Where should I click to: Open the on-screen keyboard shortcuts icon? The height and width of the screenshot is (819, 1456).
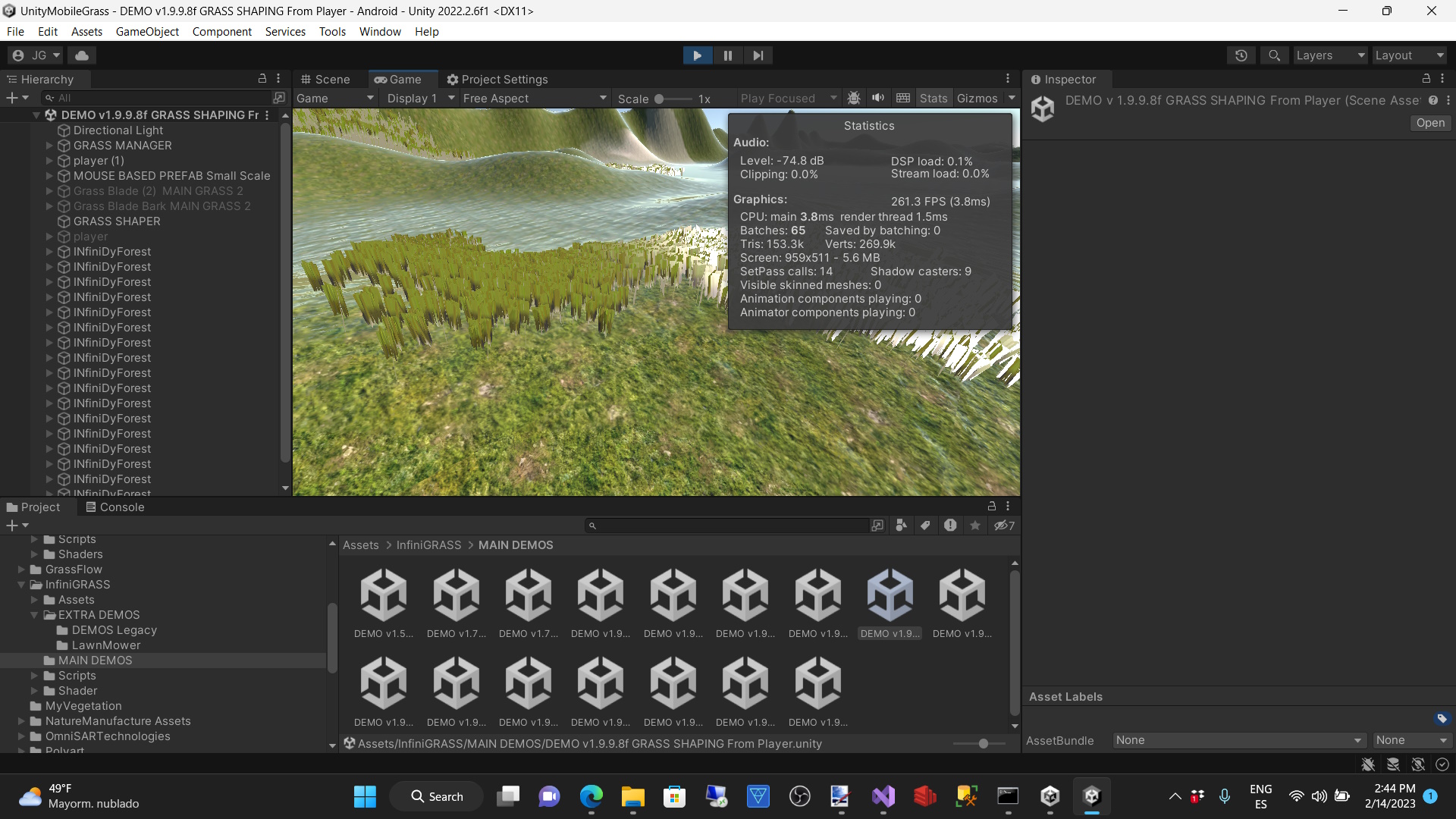pos(903,98)
